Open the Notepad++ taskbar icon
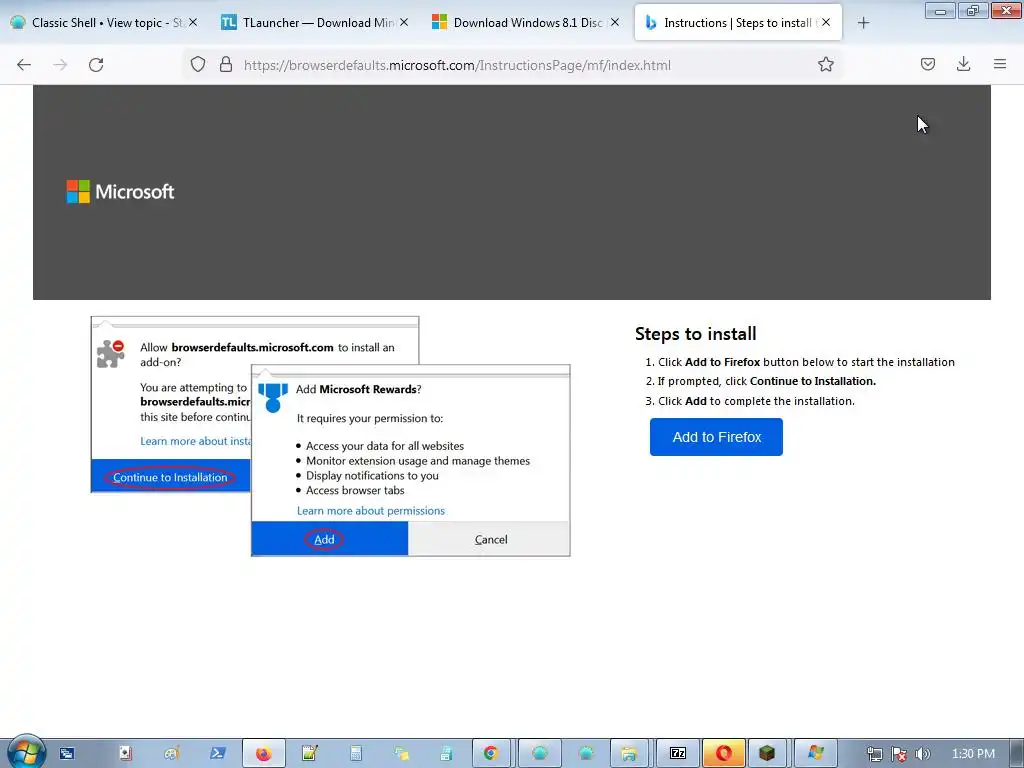The width and height of the screenshot is (1024, 768). tap(310, 754)
